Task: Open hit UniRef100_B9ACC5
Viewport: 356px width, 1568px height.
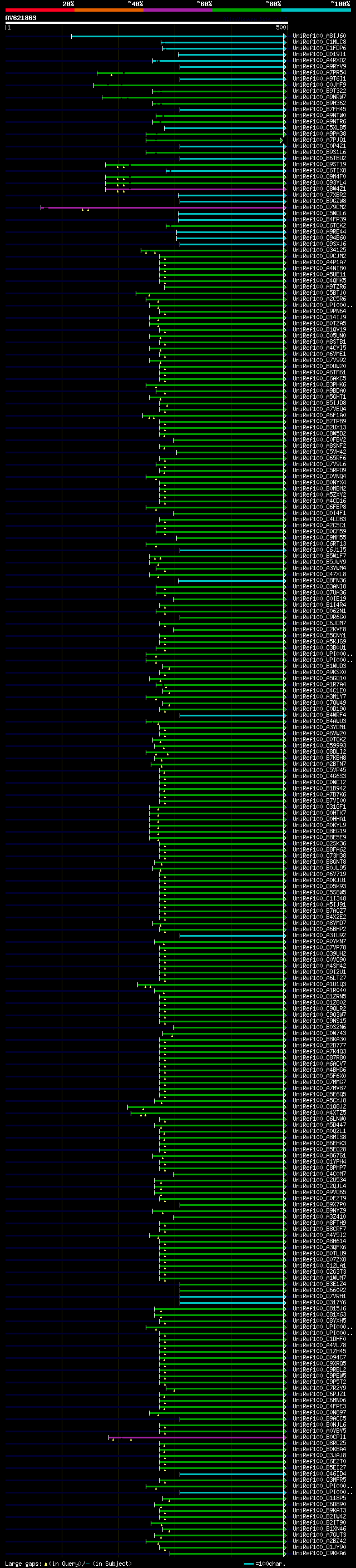Action: pyautogui.click(x=319, y=1418)
